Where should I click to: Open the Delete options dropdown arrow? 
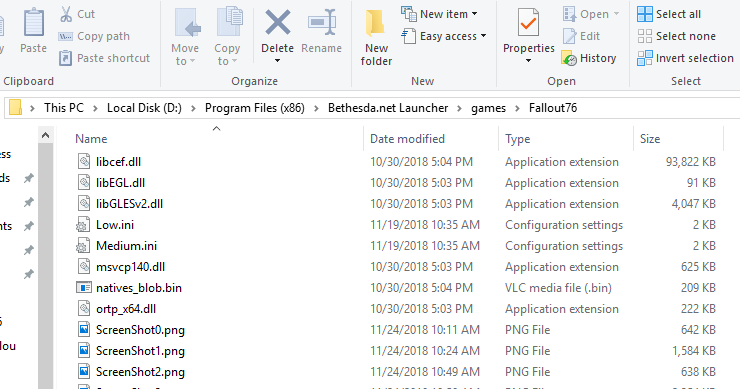[278, 60]
